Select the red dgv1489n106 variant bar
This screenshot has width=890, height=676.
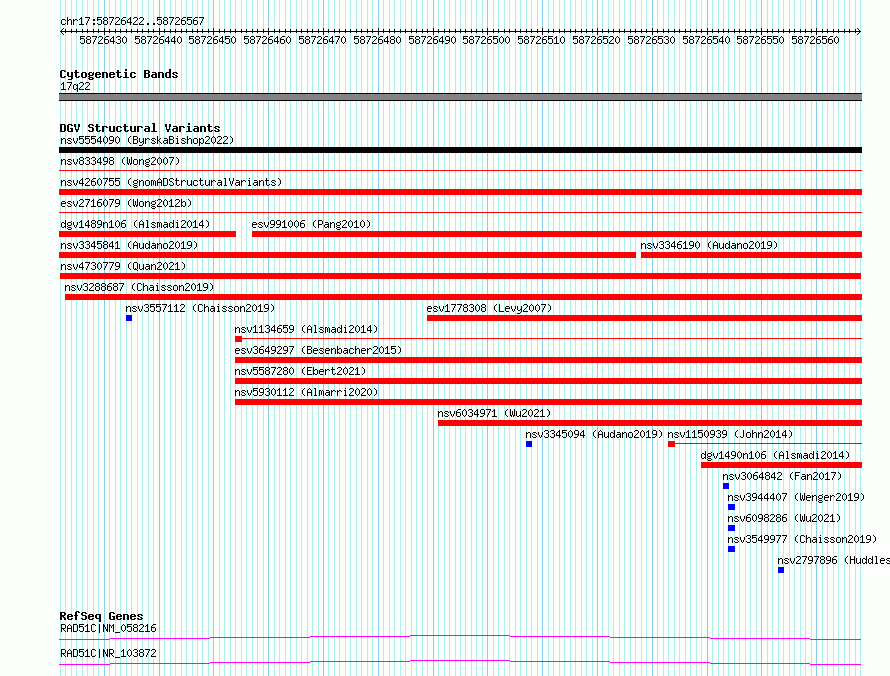coord(148,234)
